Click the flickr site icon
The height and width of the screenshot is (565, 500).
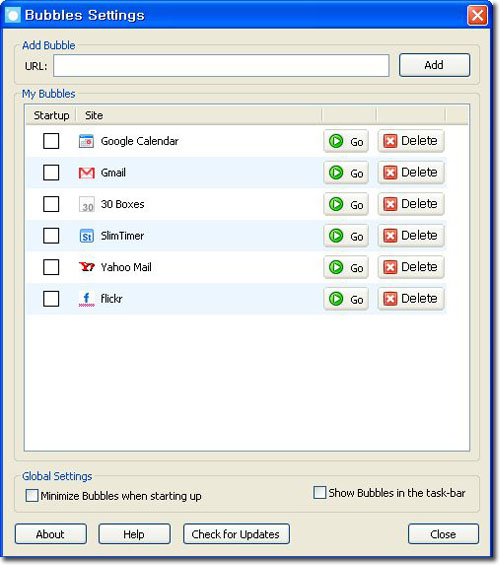[86, 299]
